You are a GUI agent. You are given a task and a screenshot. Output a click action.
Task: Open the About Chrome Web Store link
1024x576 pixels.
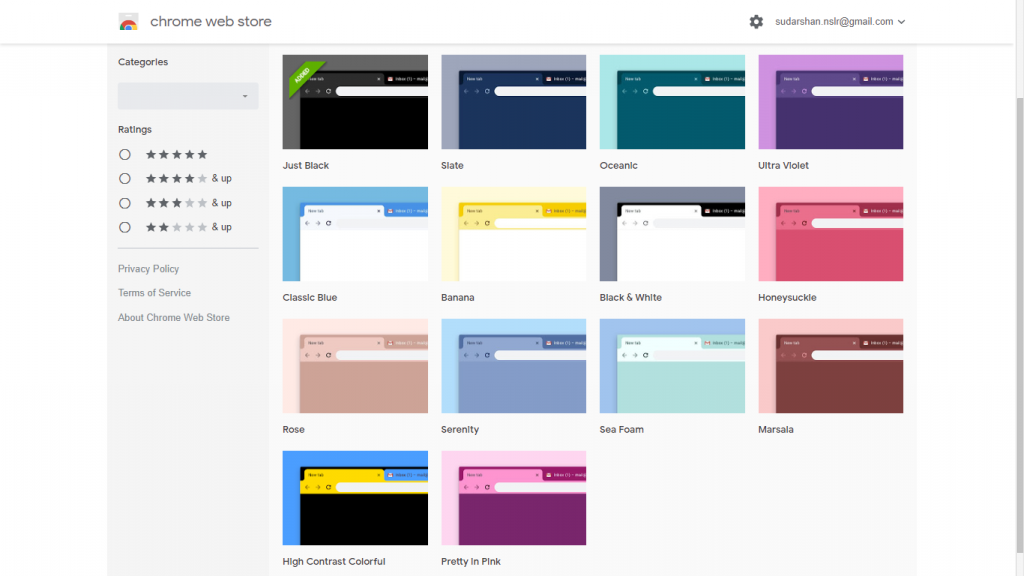pos(174,317)
